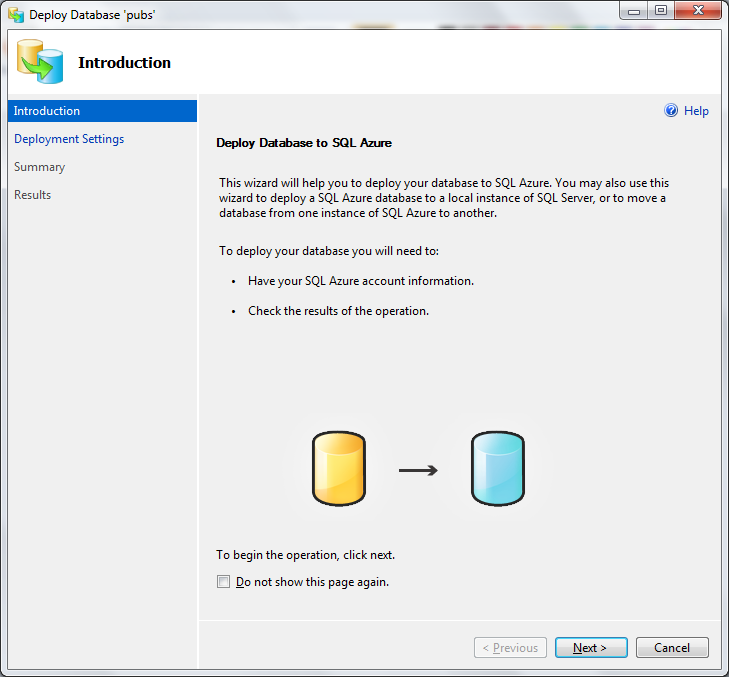The width and height of the screenshot is (729, 677).
Task: Click the Introduction header database icon
Action: click(40, 62)
